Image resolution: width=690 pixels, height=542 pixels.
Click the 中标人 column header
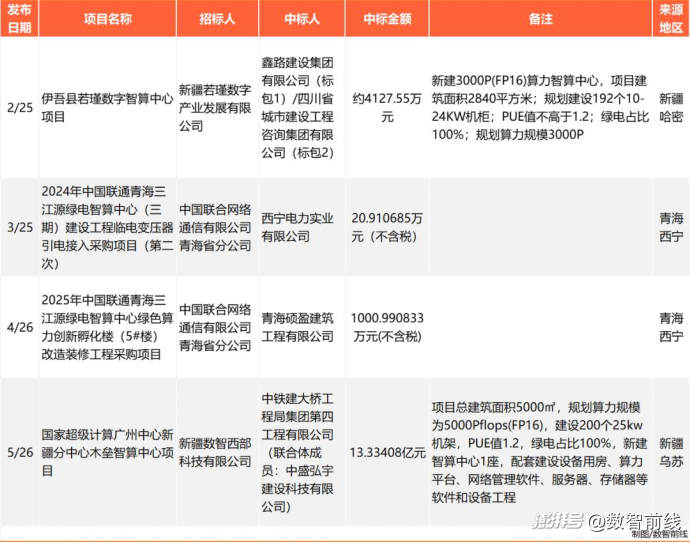[x=297, y=19]
